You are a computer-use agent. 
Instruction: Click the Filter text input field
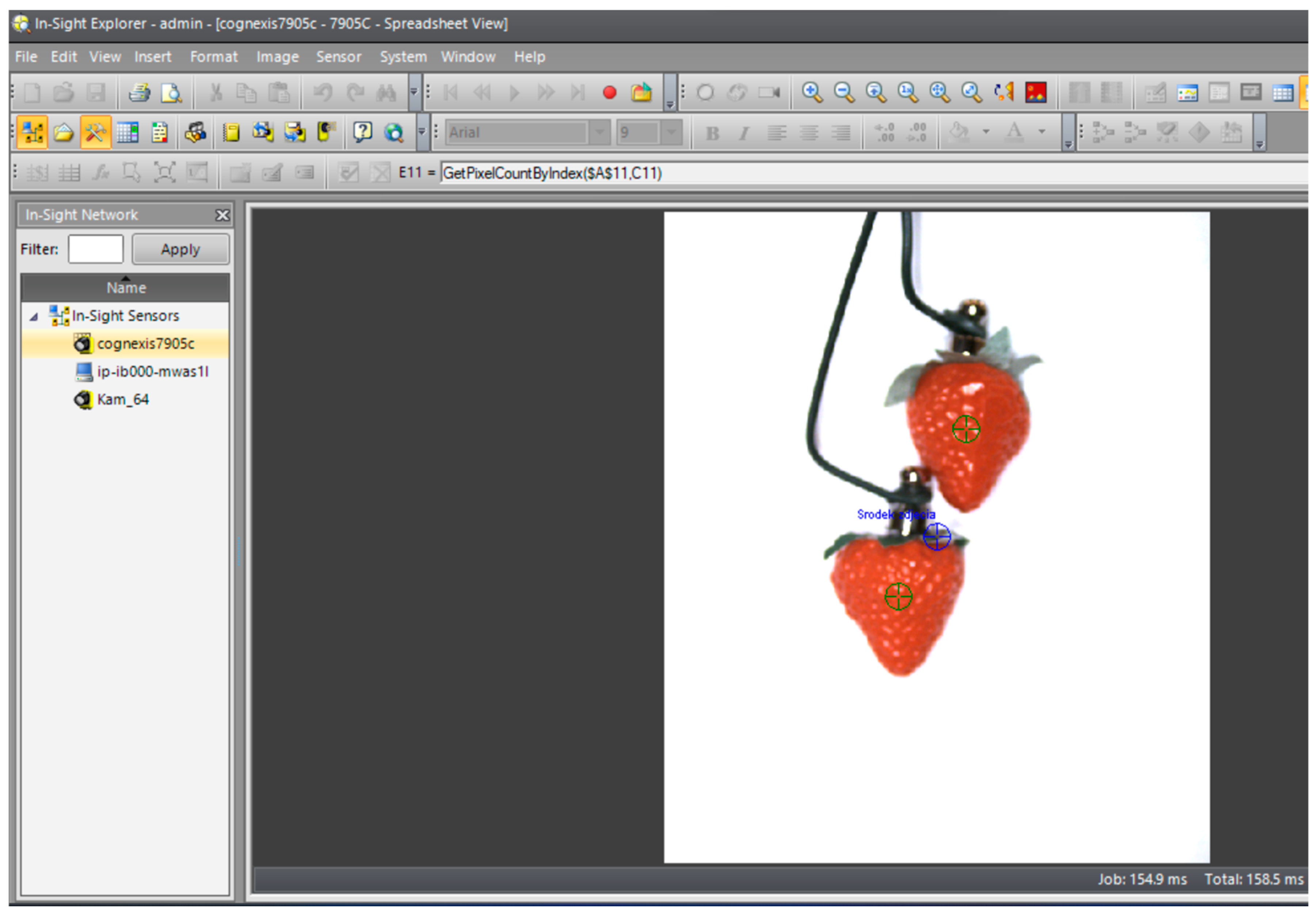[x=96, y=249]
